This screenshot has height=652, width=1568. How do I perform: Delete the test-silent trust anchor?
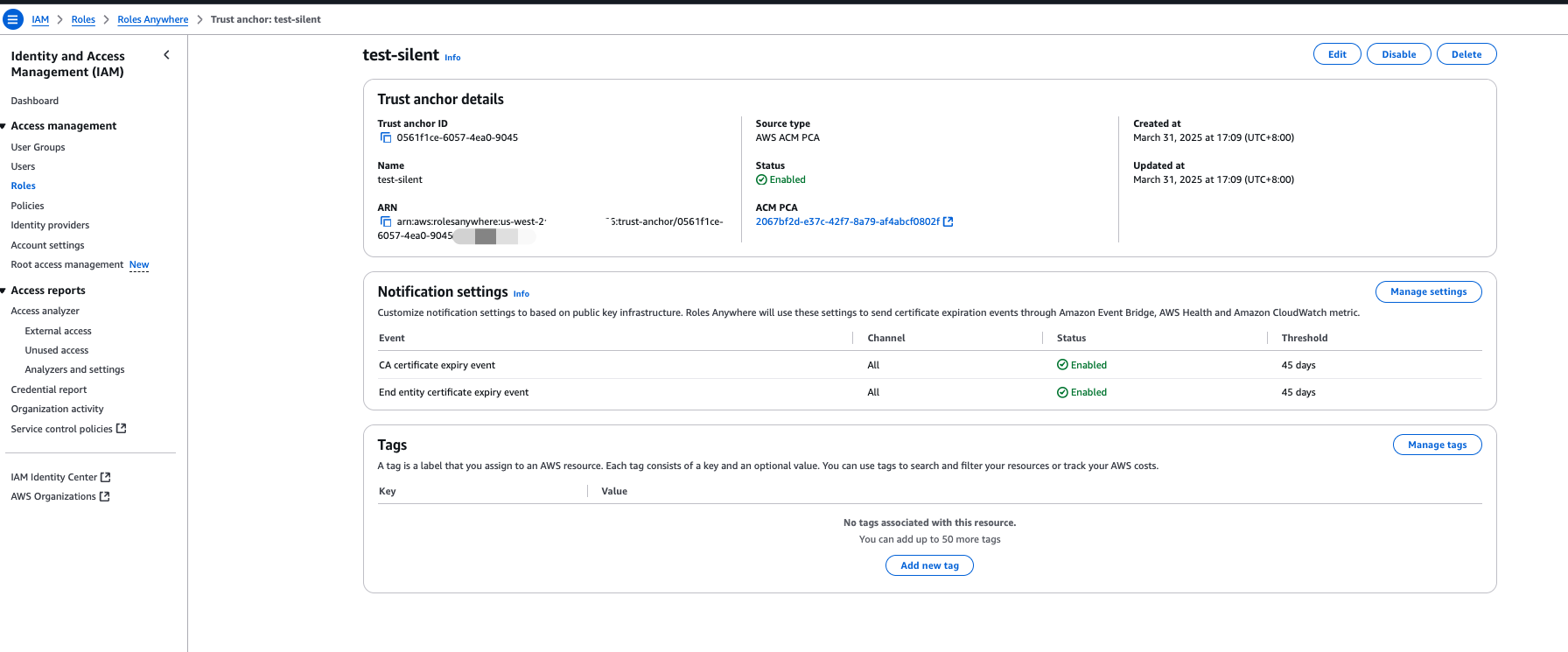pos(1466,54)
